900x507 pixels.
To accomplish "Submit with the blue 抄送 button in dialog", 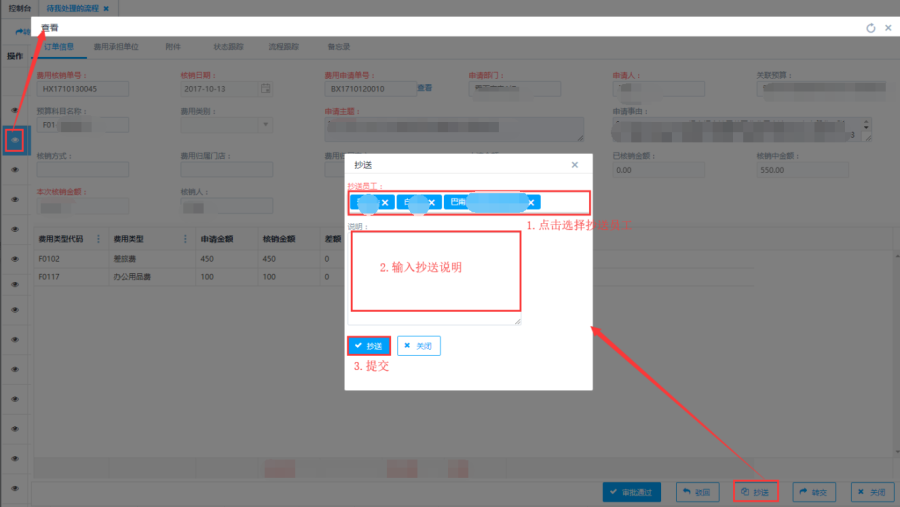I will point(368,345).
